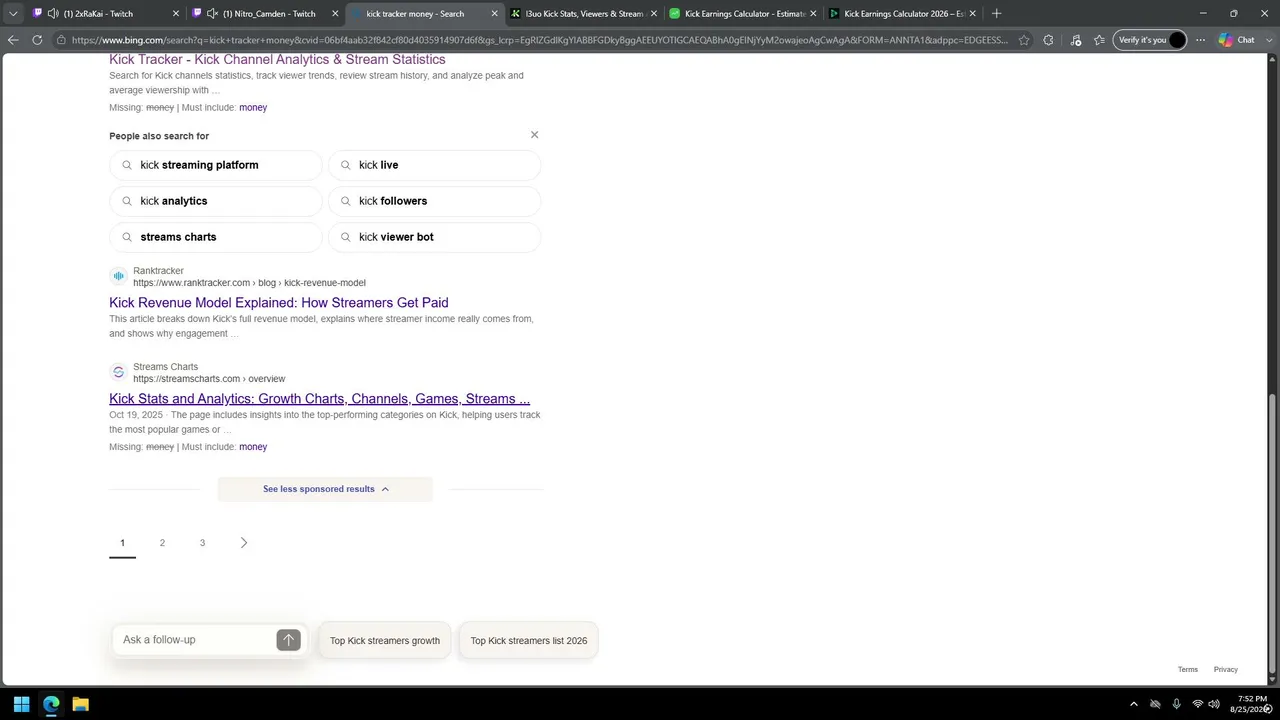Search for kick live suggestion

pyautogui.click(x=434, y=165)
